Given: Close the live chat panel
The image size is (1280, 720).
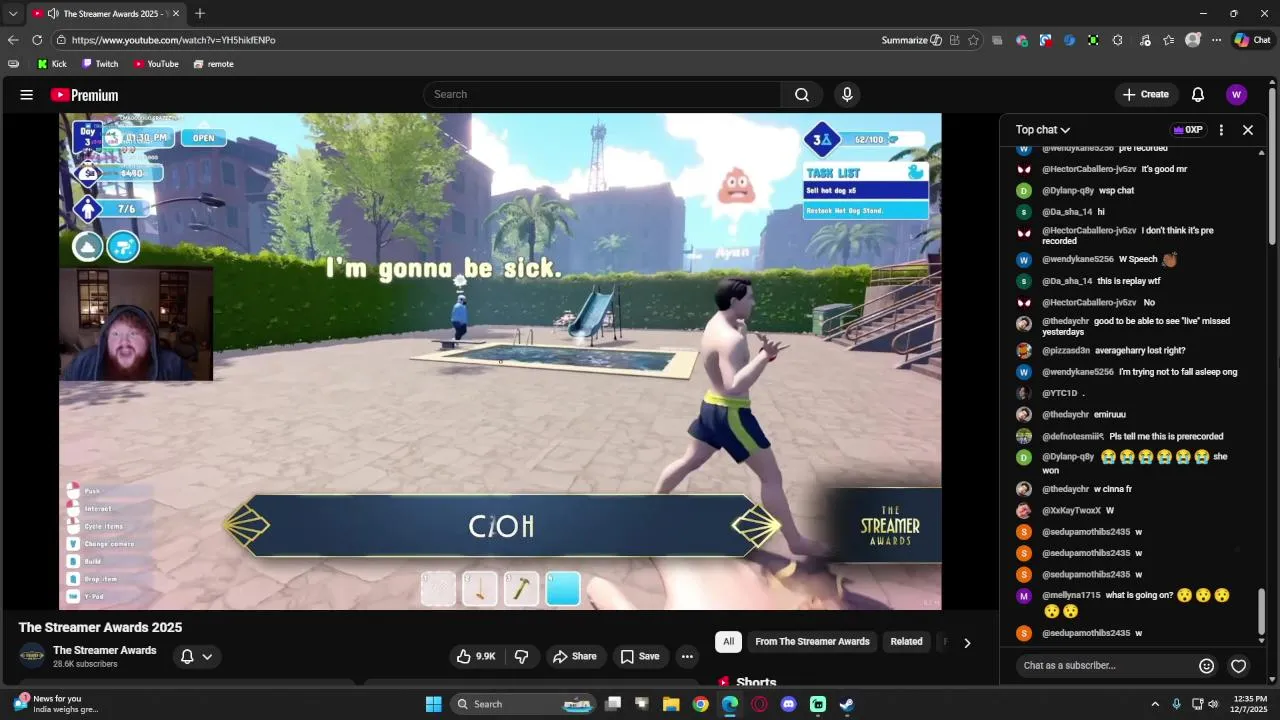Looking at the screenshot, I should click(x=1248, y=130).
